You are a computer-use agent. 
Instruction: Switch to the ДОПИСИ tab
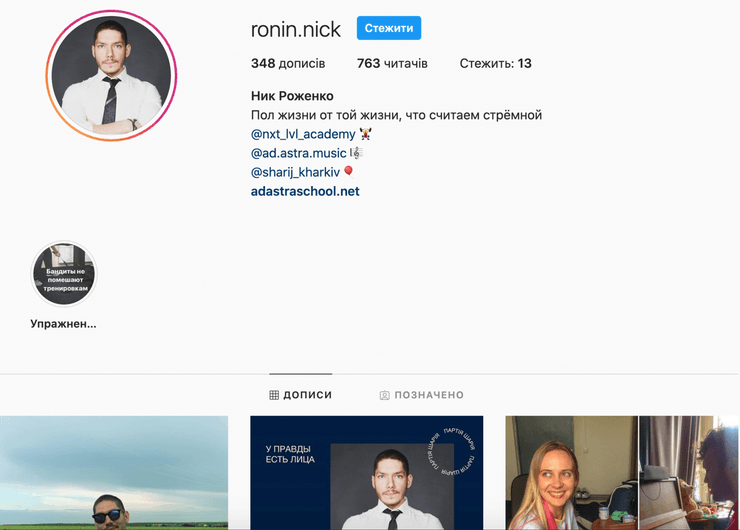tap(307, 395)
